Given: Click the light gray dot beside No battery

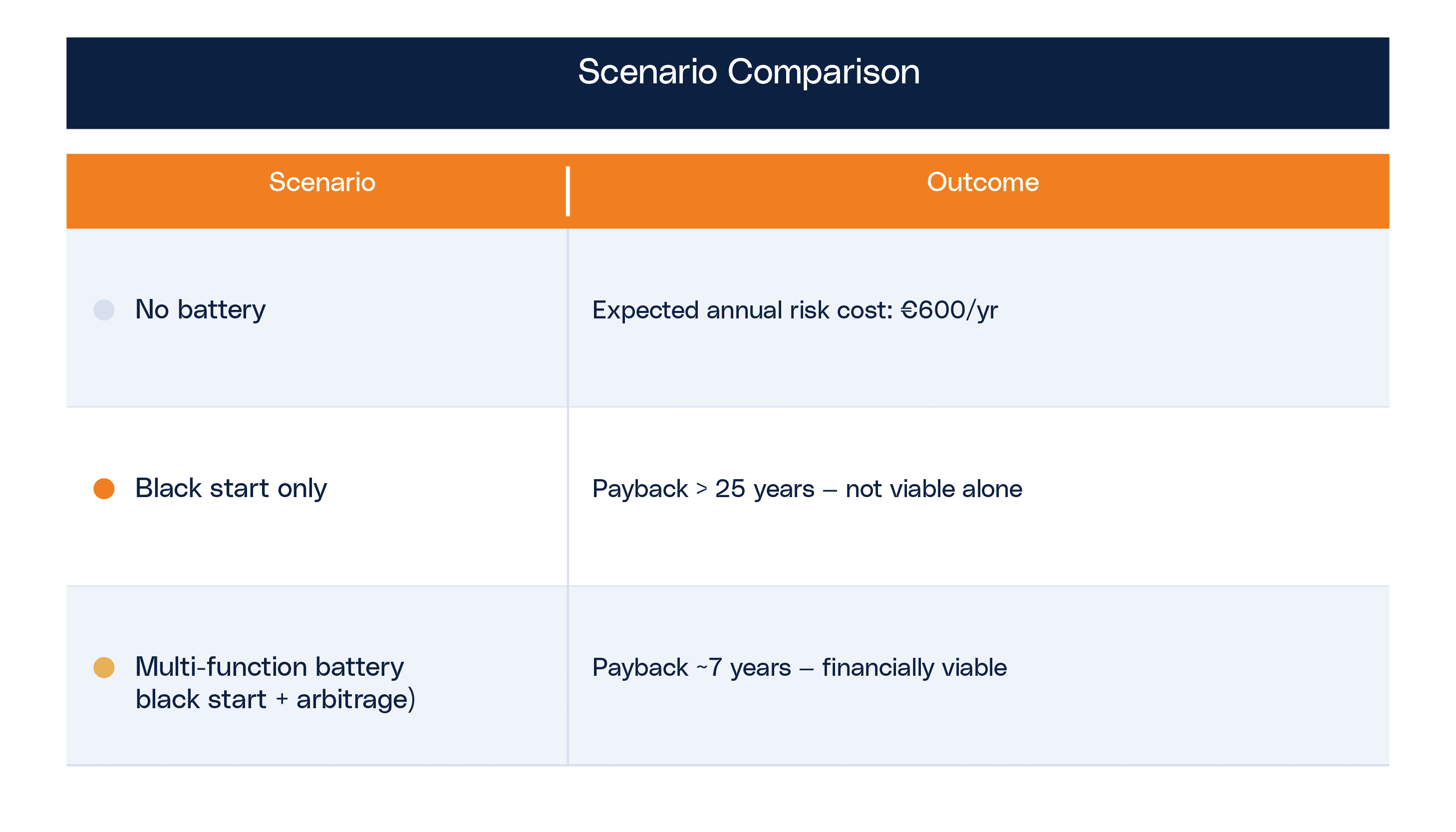Looking at the screenshot, I should (104, 310).
